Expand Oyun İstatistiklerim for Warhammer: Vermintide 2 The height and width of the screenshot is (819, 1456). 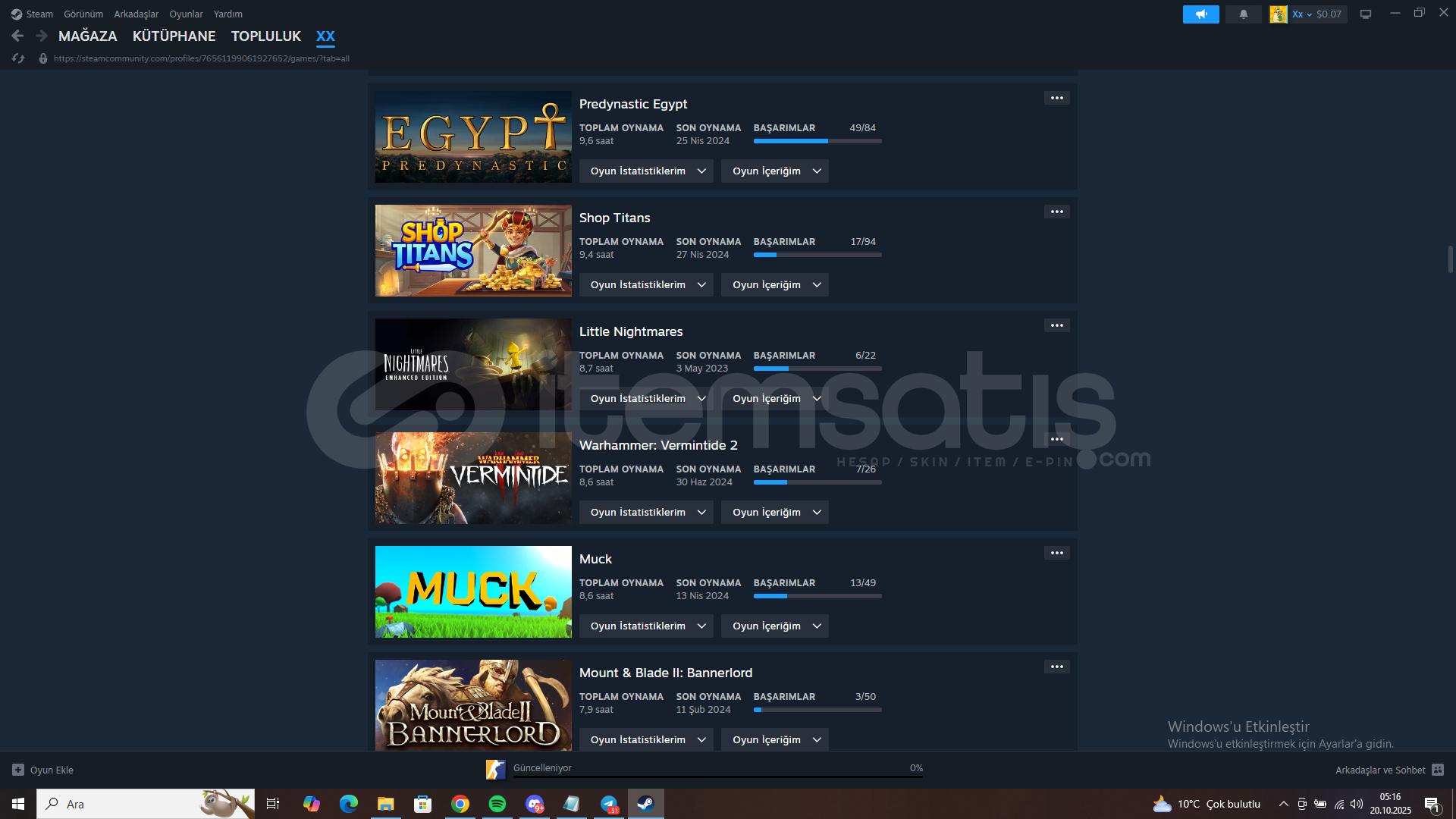646,513
